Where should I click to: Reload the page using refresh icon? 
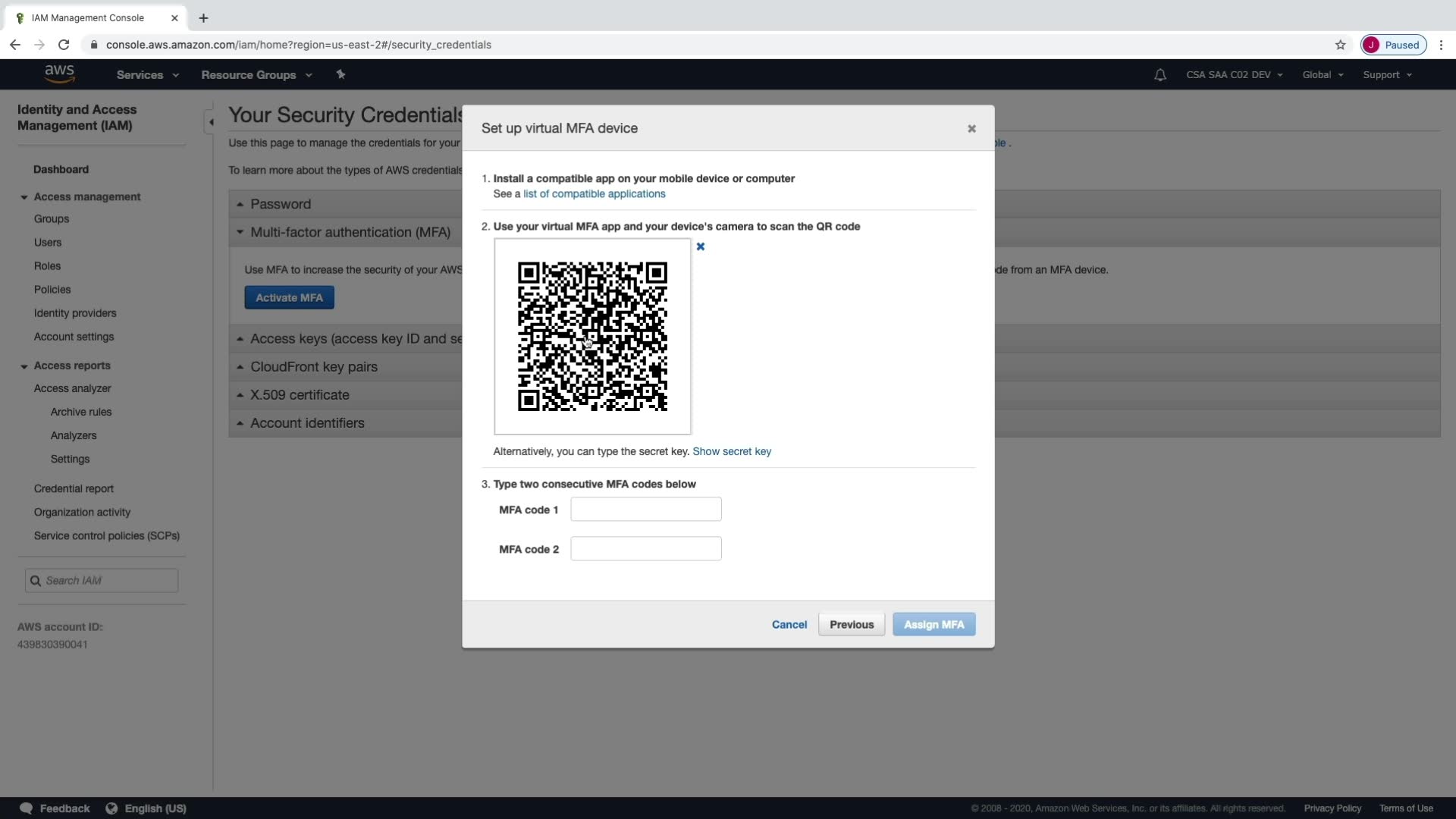point(64,45)
